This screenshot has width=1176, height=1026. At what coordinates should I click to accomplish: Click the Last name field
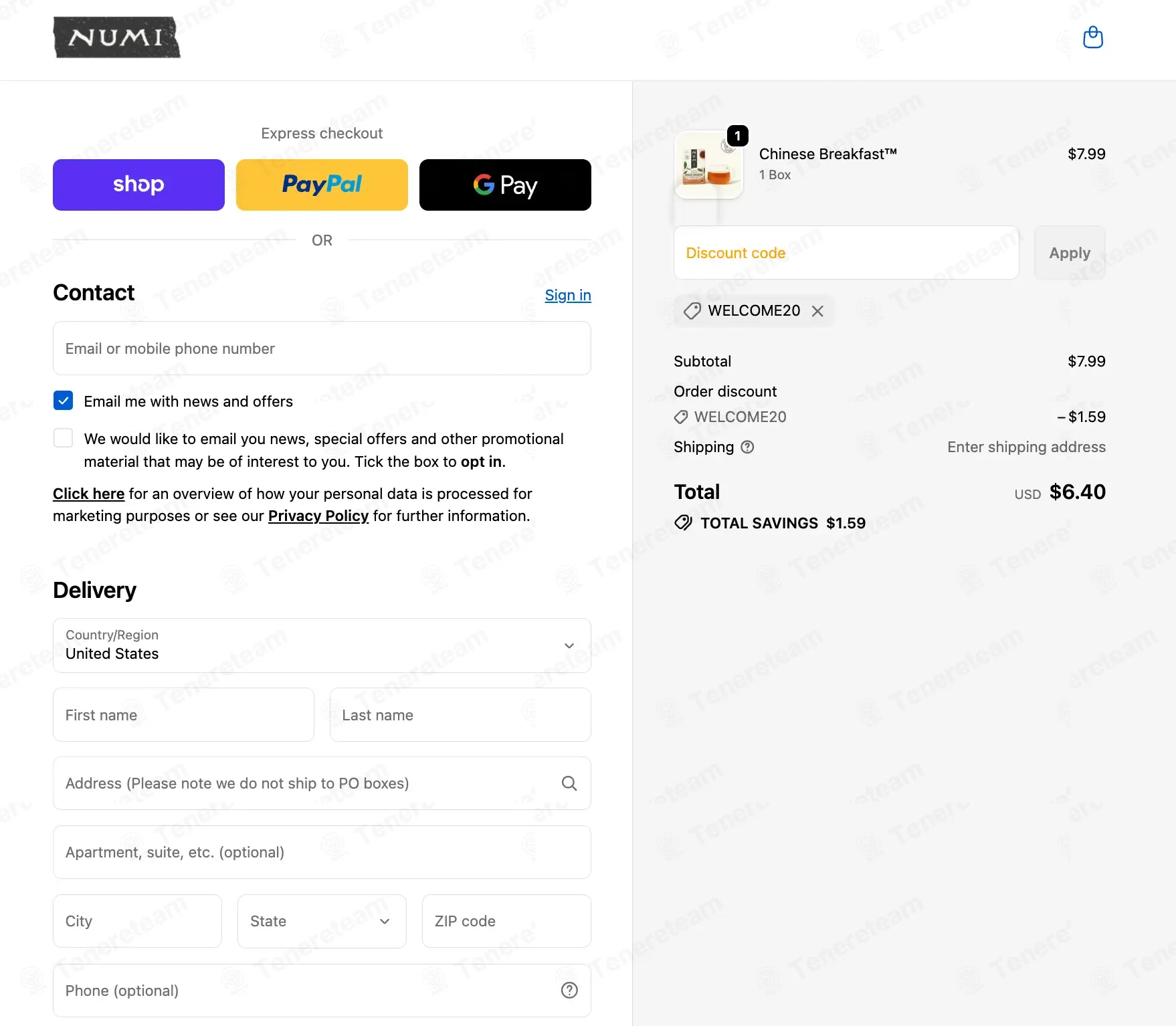(460, 715)
